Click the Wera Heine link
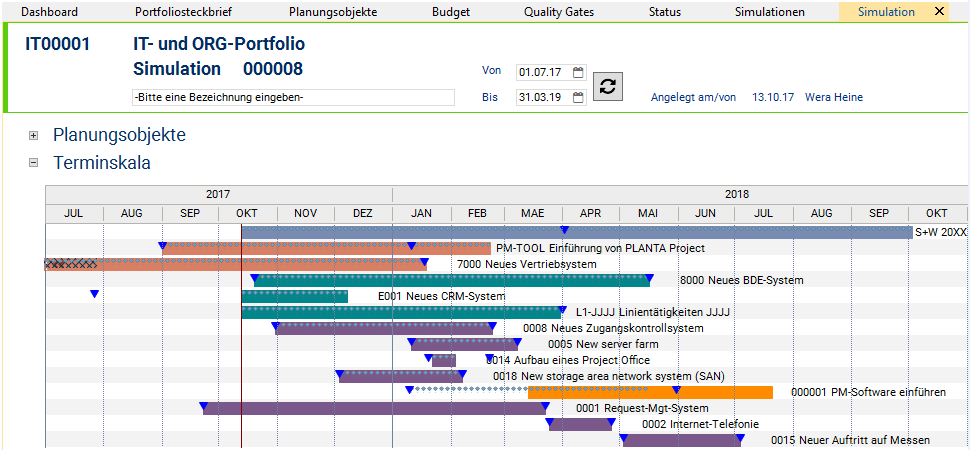Image resolution: width=970 pixels, height=450 pixels. point(834,97)
